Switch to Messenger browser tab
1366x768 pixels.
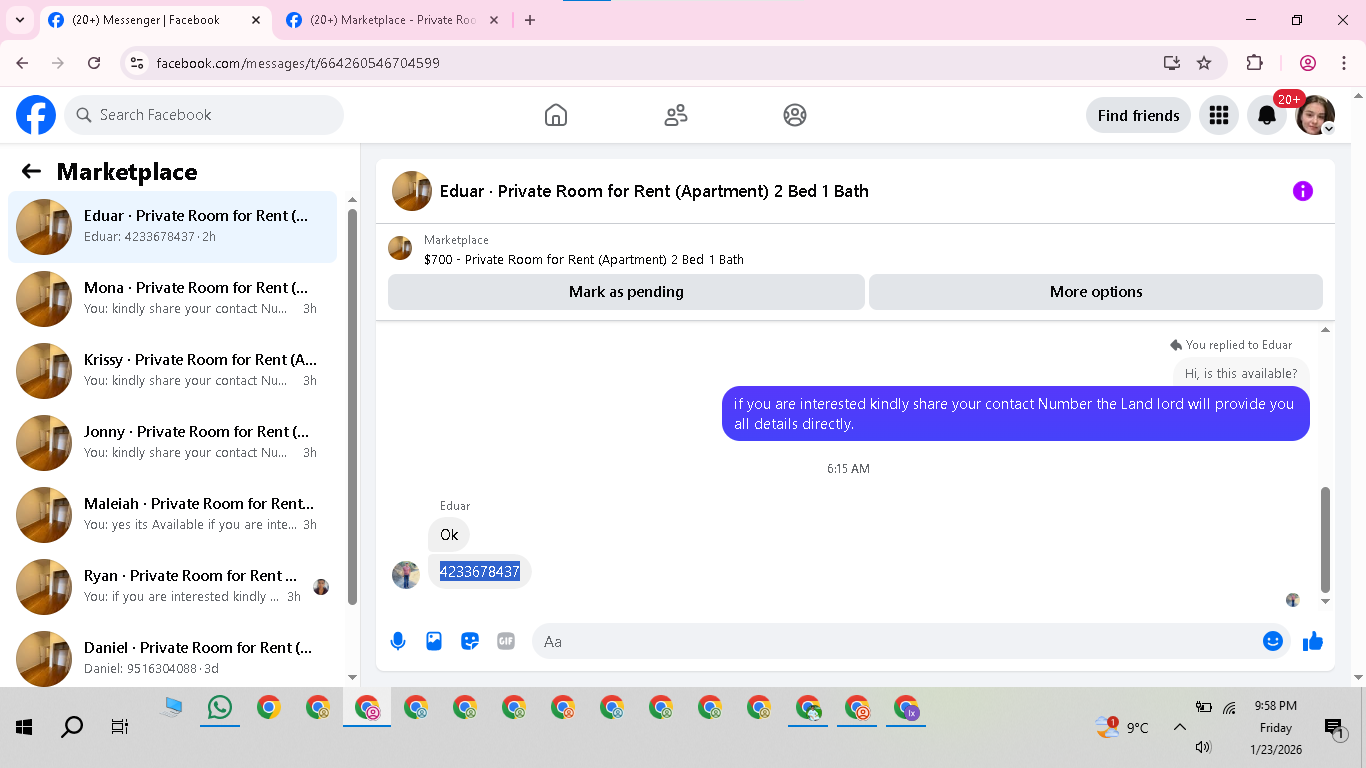pos(155,20)
